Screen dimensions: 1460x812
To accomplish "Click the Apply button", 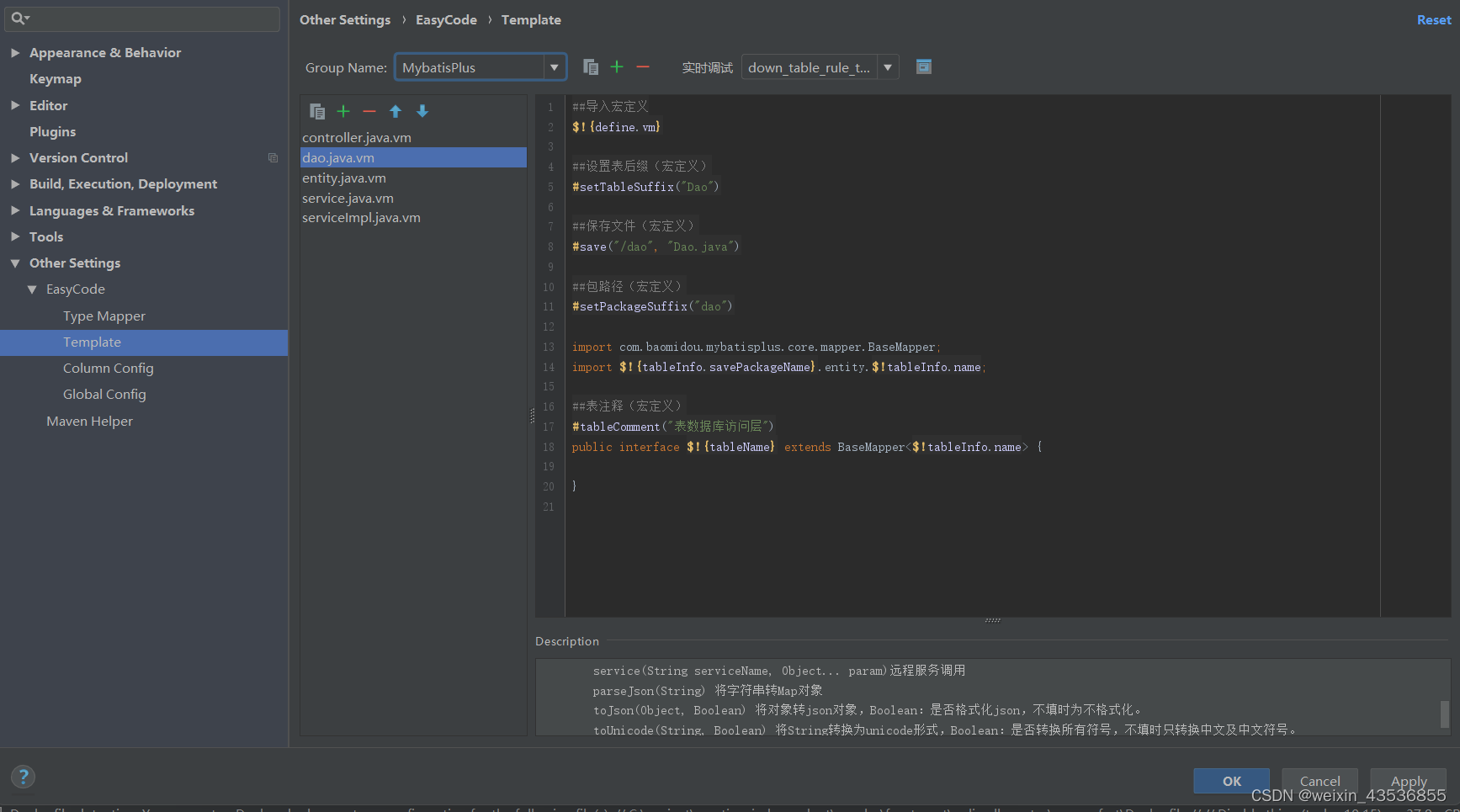I will [1408, 781].
